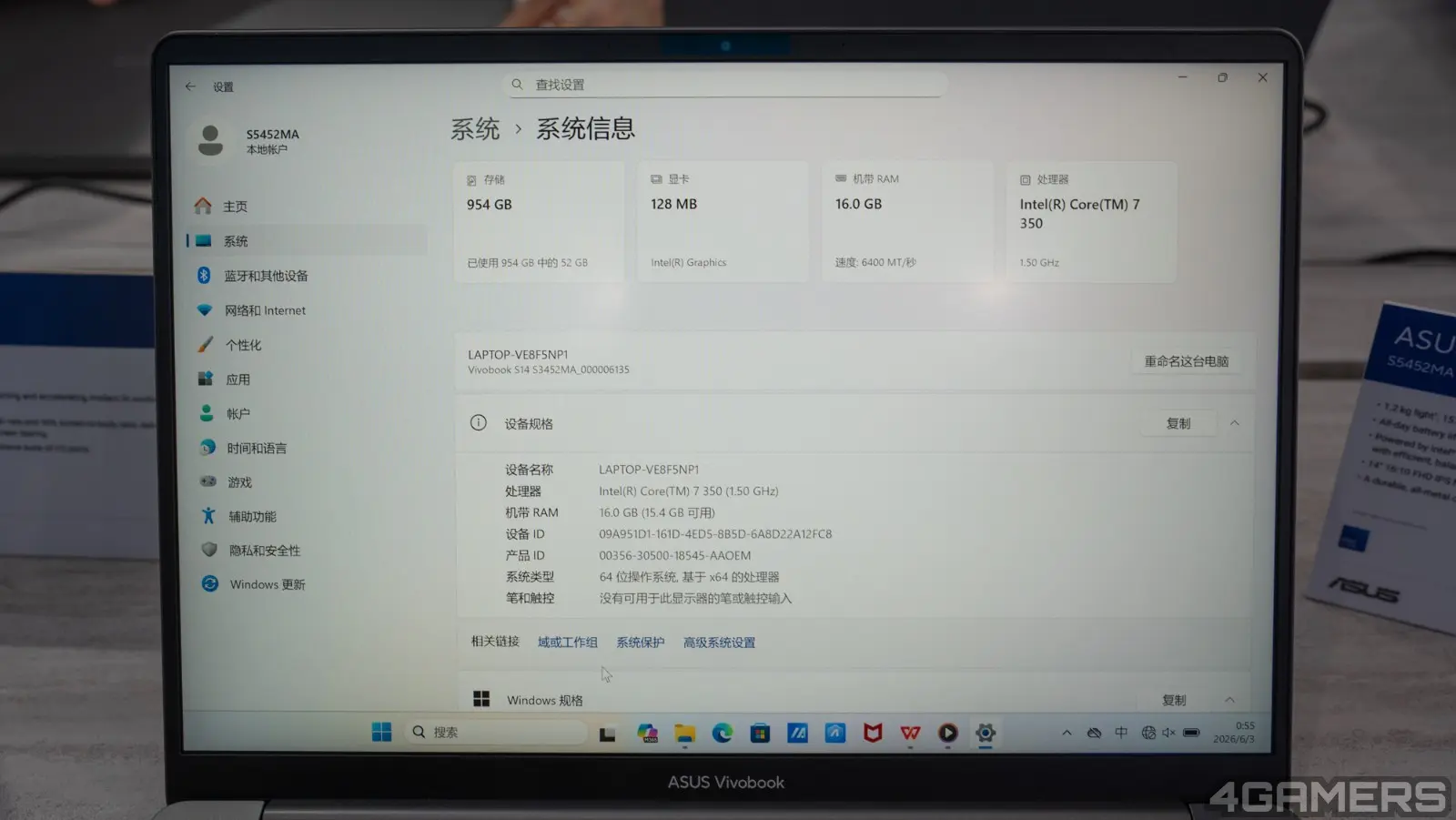Image resolution: width=1456 pixels, height=820 pixels.
Task: Go back using the arrow in Settings
Action: tap(190, 86)
